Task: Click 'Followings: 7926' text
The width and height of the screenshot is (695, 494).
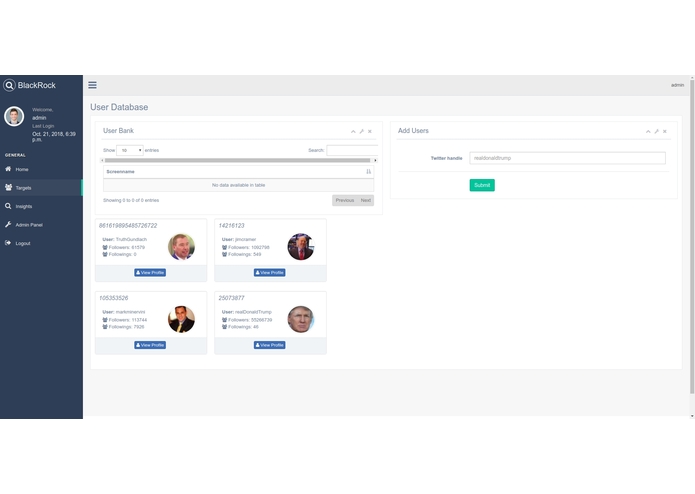Action: [x=126, y=327]
